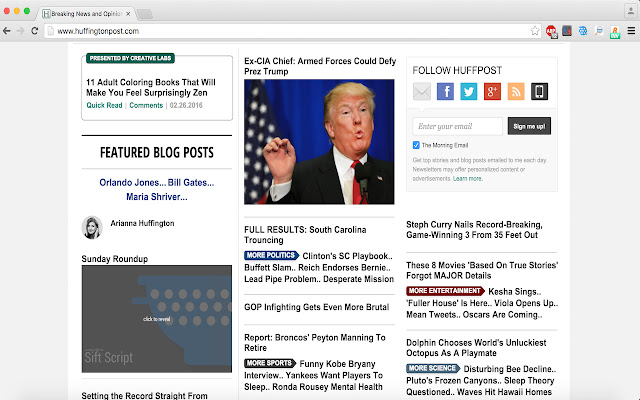Click the magnifier extension icon
This screenshot has height=400, width=640.
(x=599, y=31)
